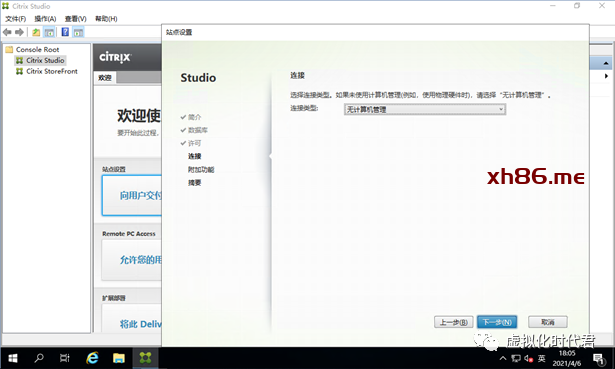Switch input language via 英 indicator

[542, 358]
